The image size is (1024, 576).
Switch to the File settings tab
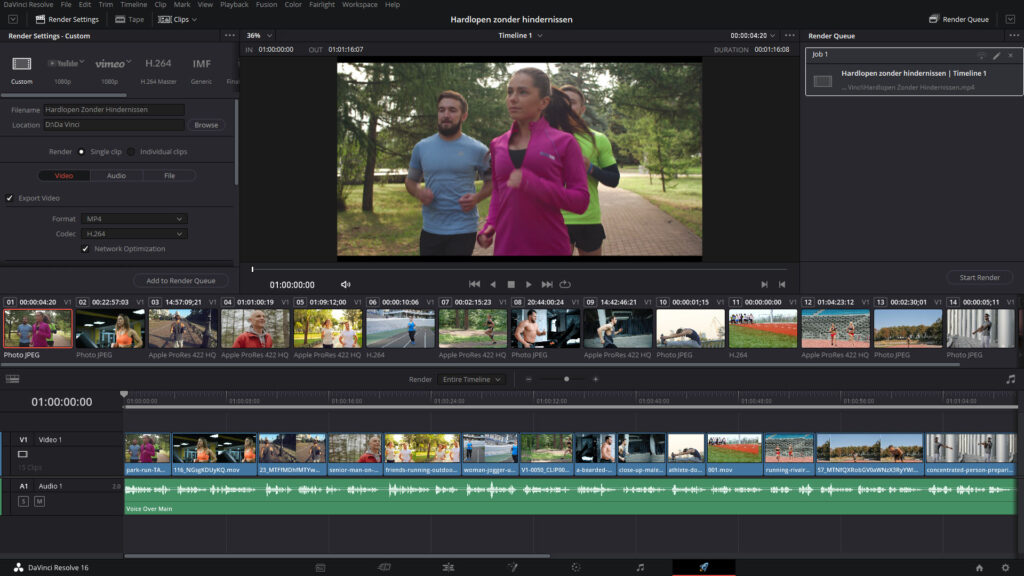[169, 176]
